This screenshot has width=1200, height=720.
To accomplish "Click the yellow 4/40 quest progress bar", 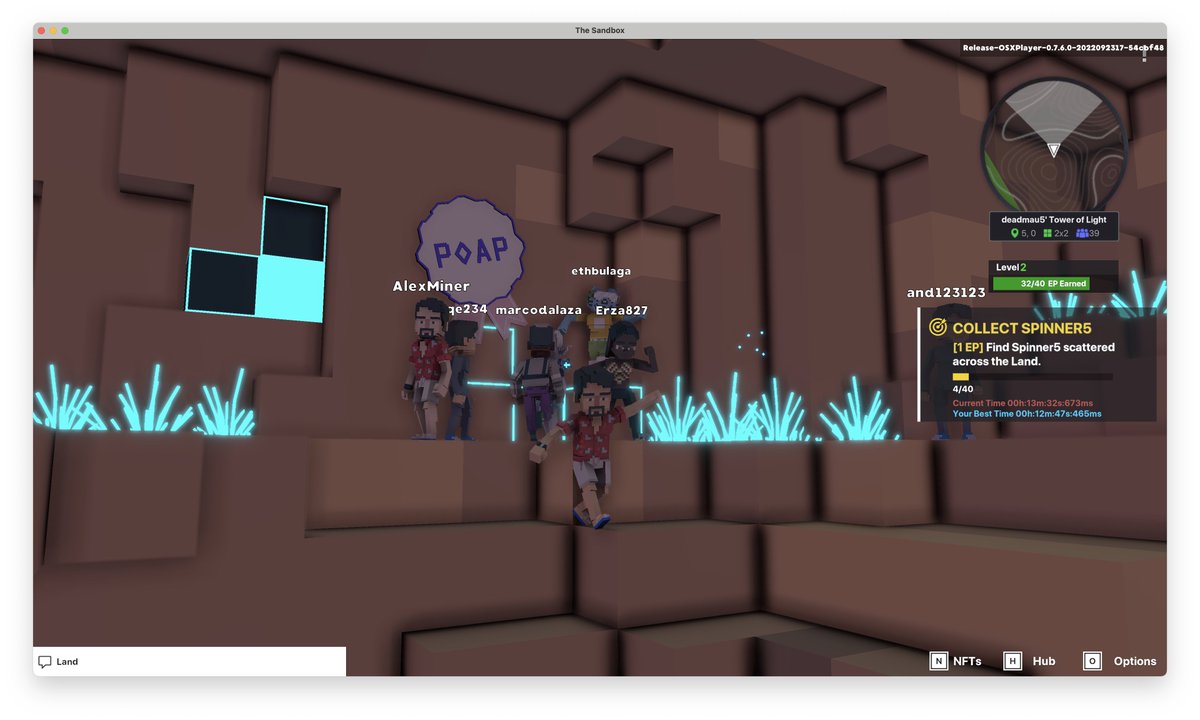I will tap(1032, 377).
